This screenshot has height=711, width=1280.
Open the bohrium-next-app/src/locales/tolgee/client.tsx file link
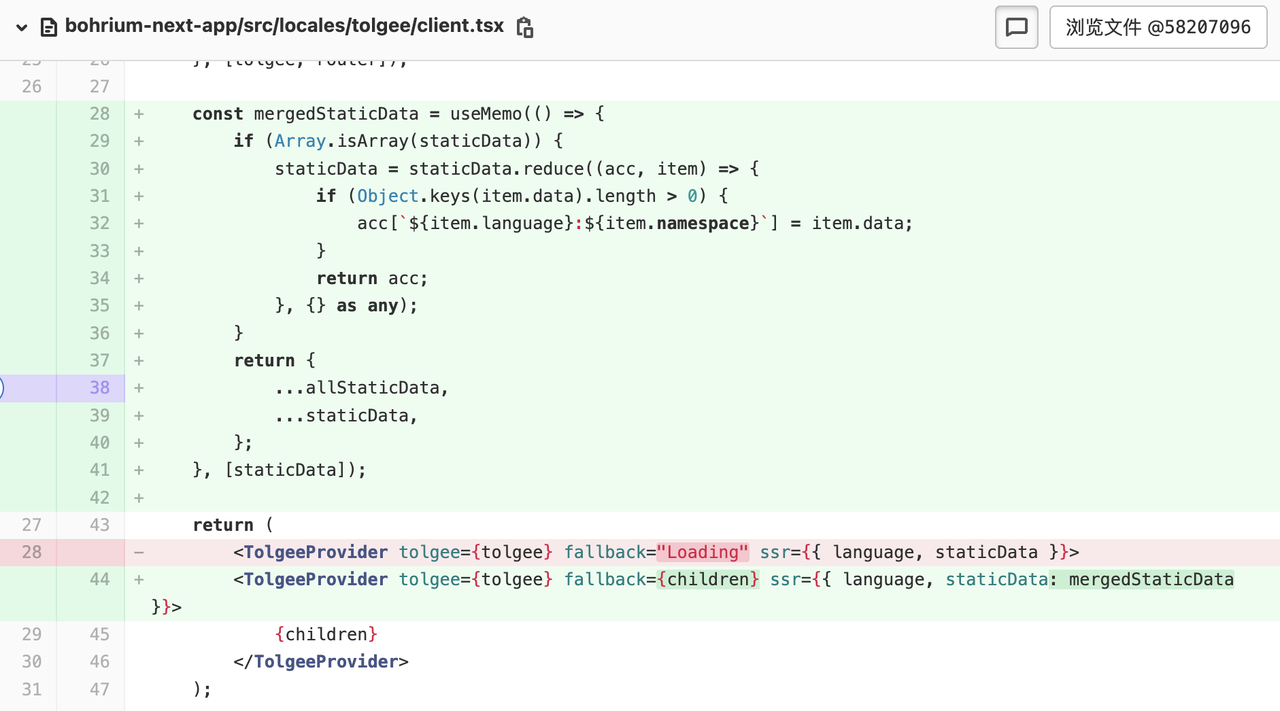point(284,26)
